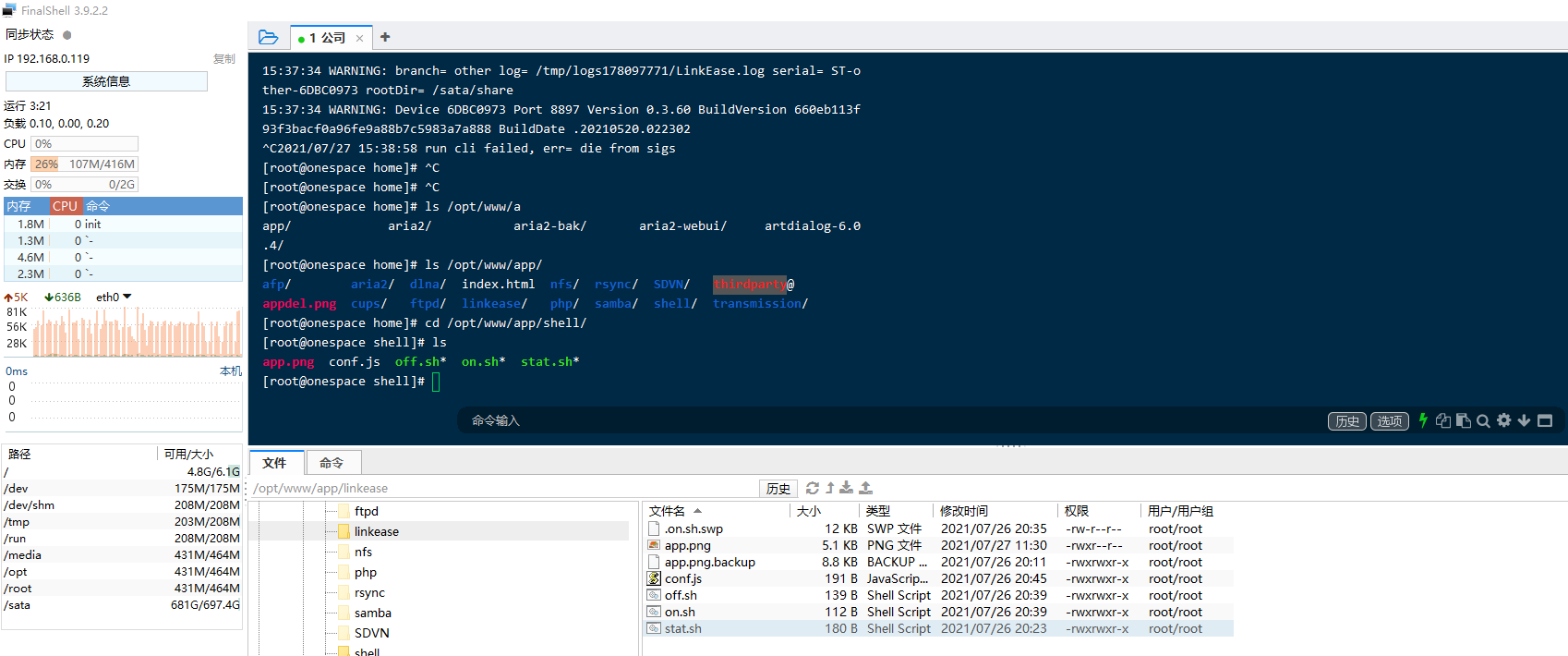Screen dimensions: 1568x656
Task: Click the /media disk row
Action: pos(122,555)
